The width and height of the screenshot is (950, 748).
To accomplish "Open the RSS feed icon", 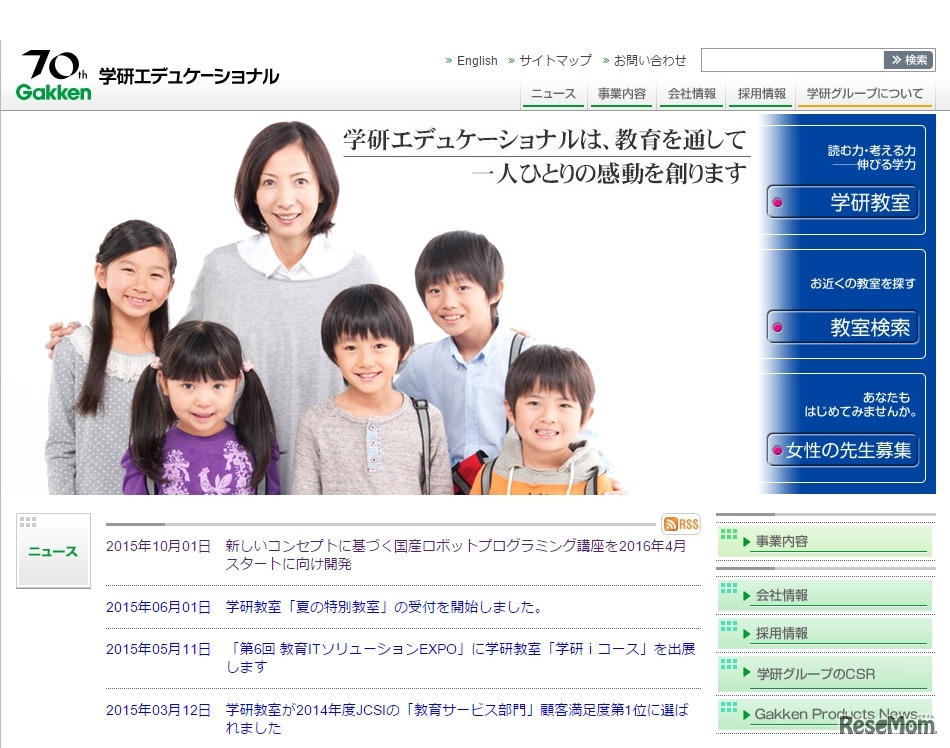I will point(681,524).
